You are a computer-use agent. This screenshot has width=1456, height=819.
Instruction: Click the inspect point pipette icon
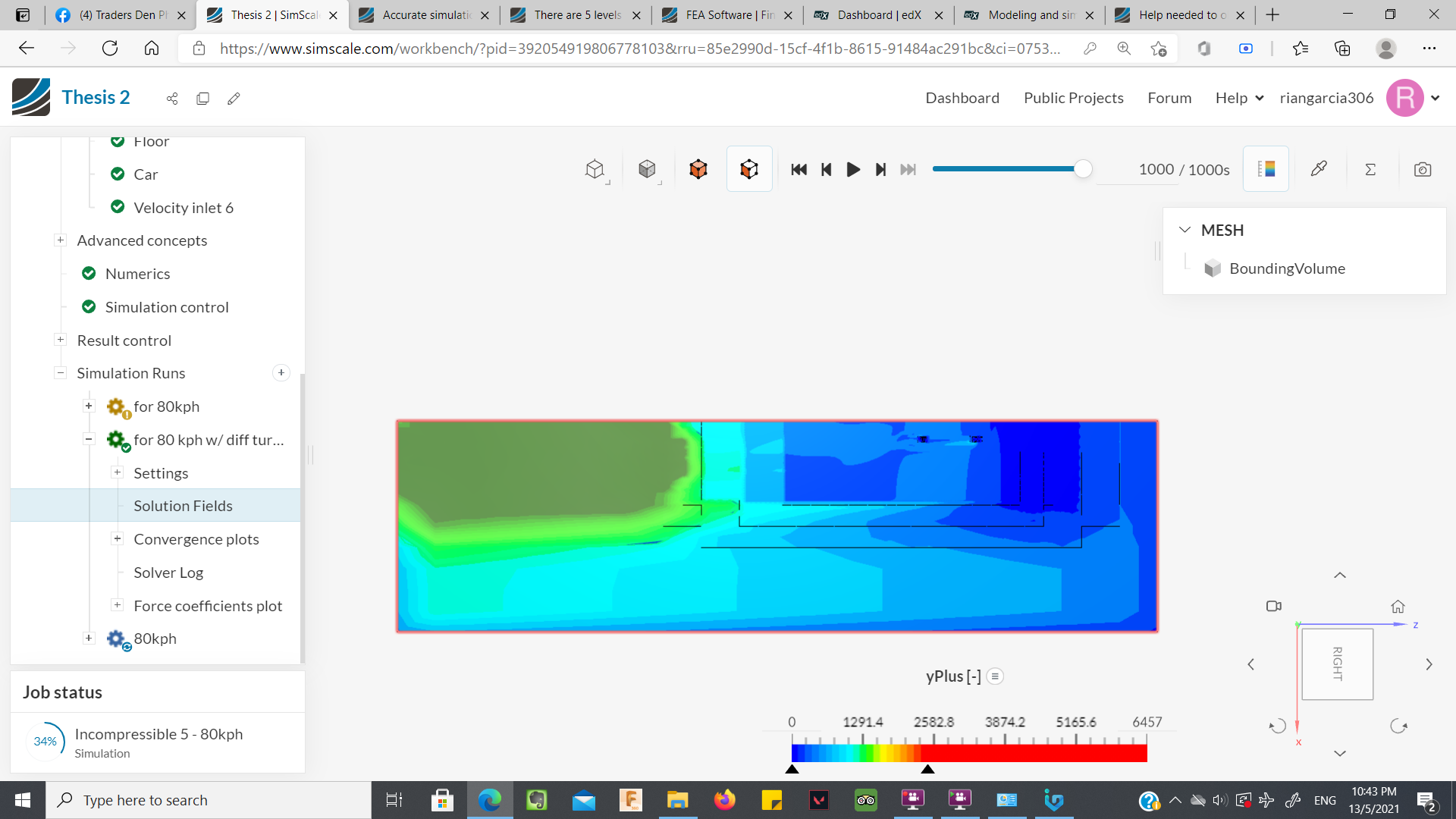(x=1319, y=169)
